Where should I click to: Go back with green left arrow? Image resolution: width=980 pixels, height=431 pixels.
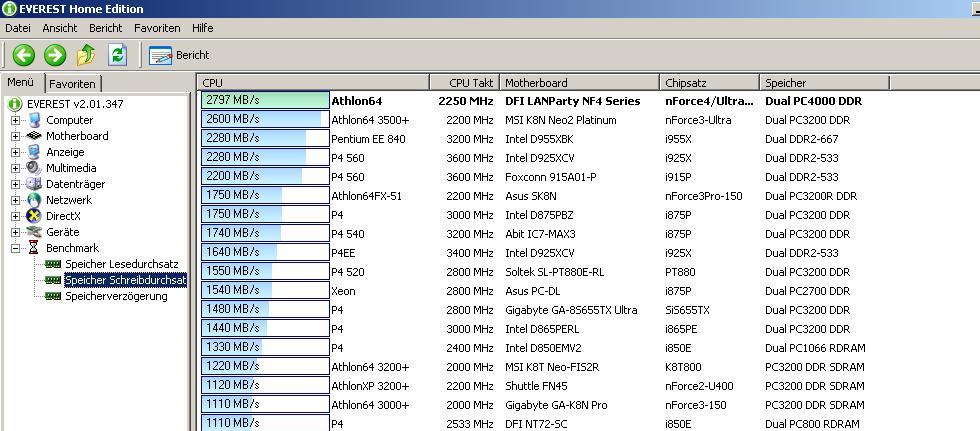[24, 55]
